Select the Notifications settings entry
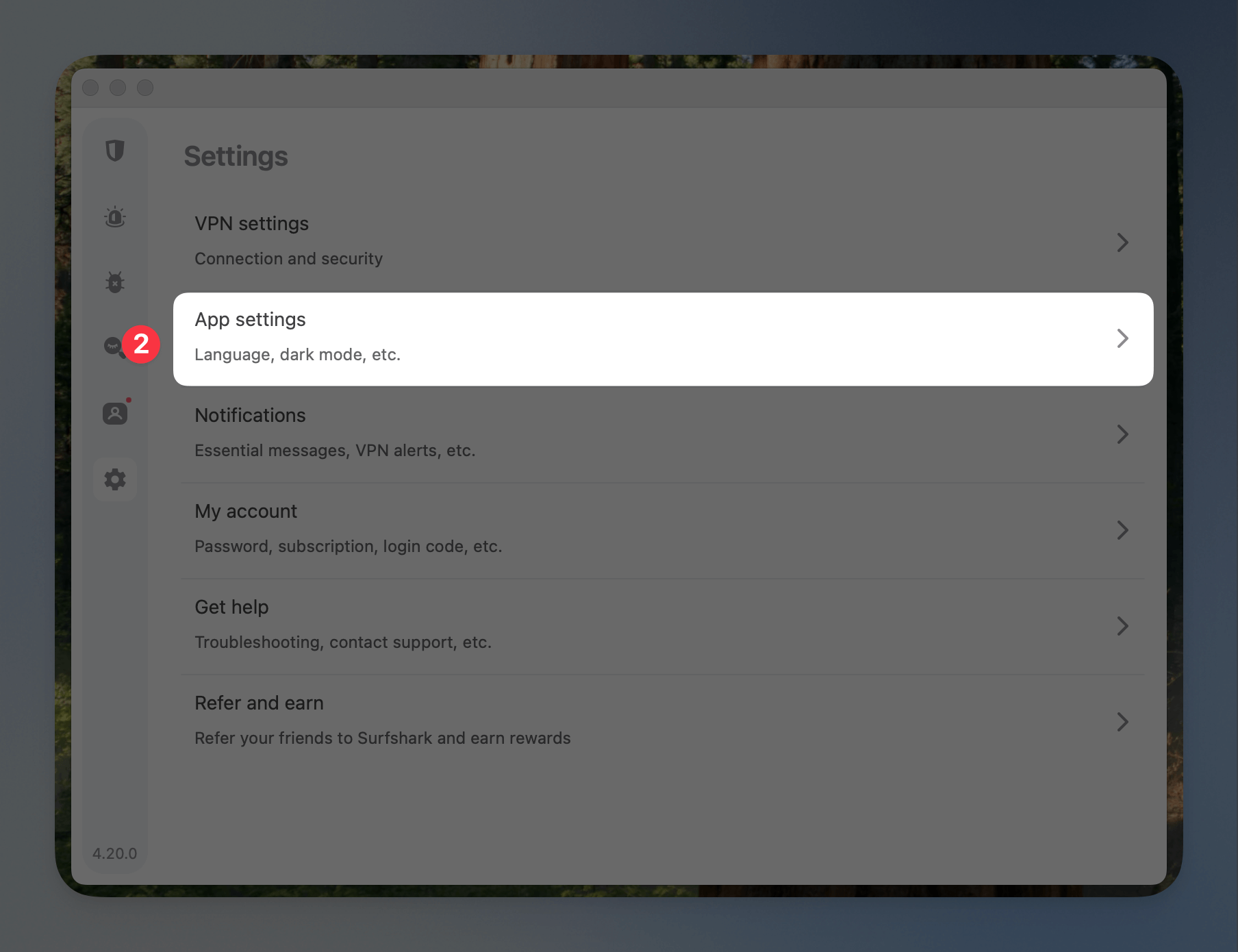 (x=663, y=434)
